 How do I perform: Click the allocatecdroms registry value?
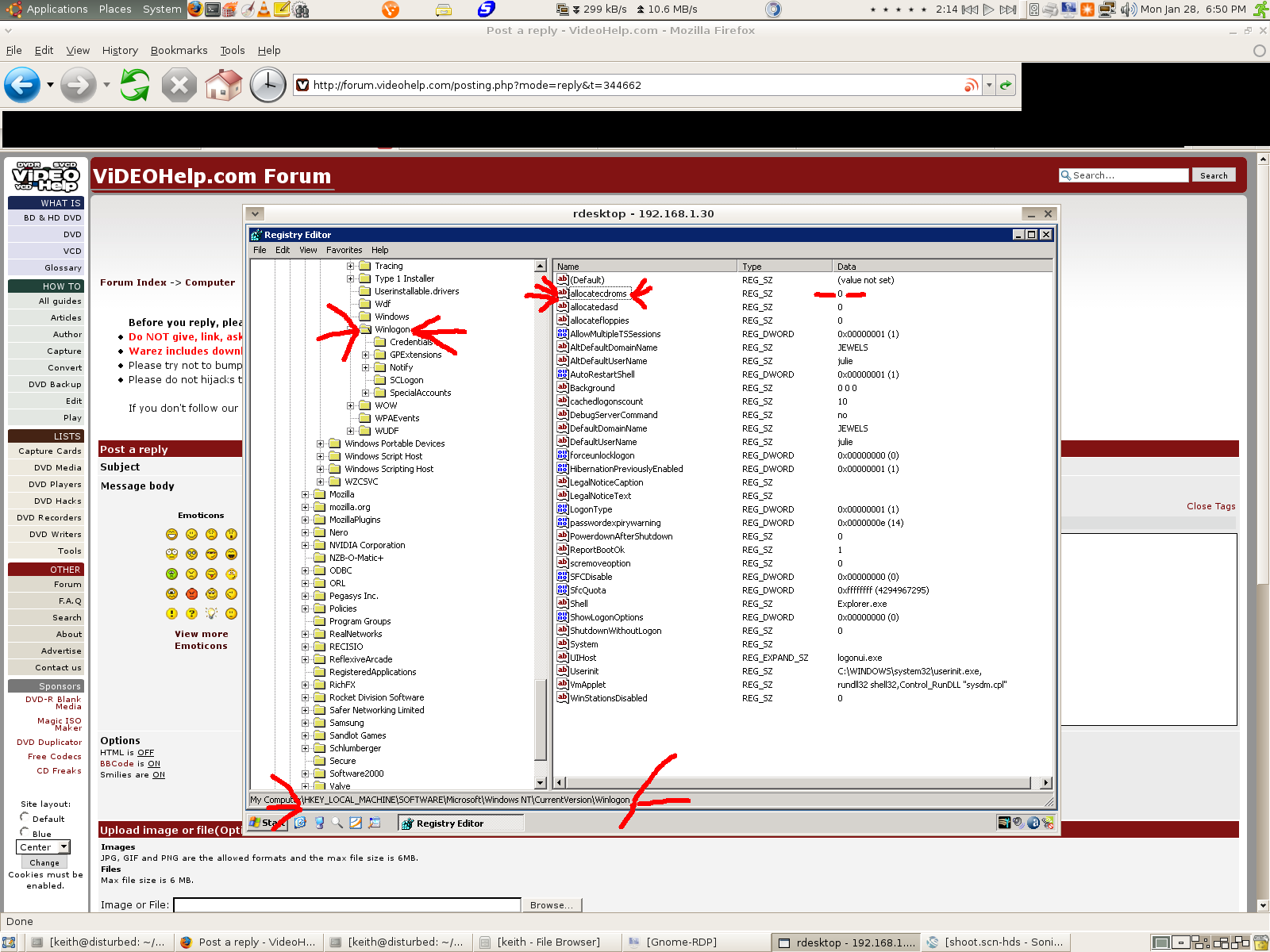pos(598,294)
